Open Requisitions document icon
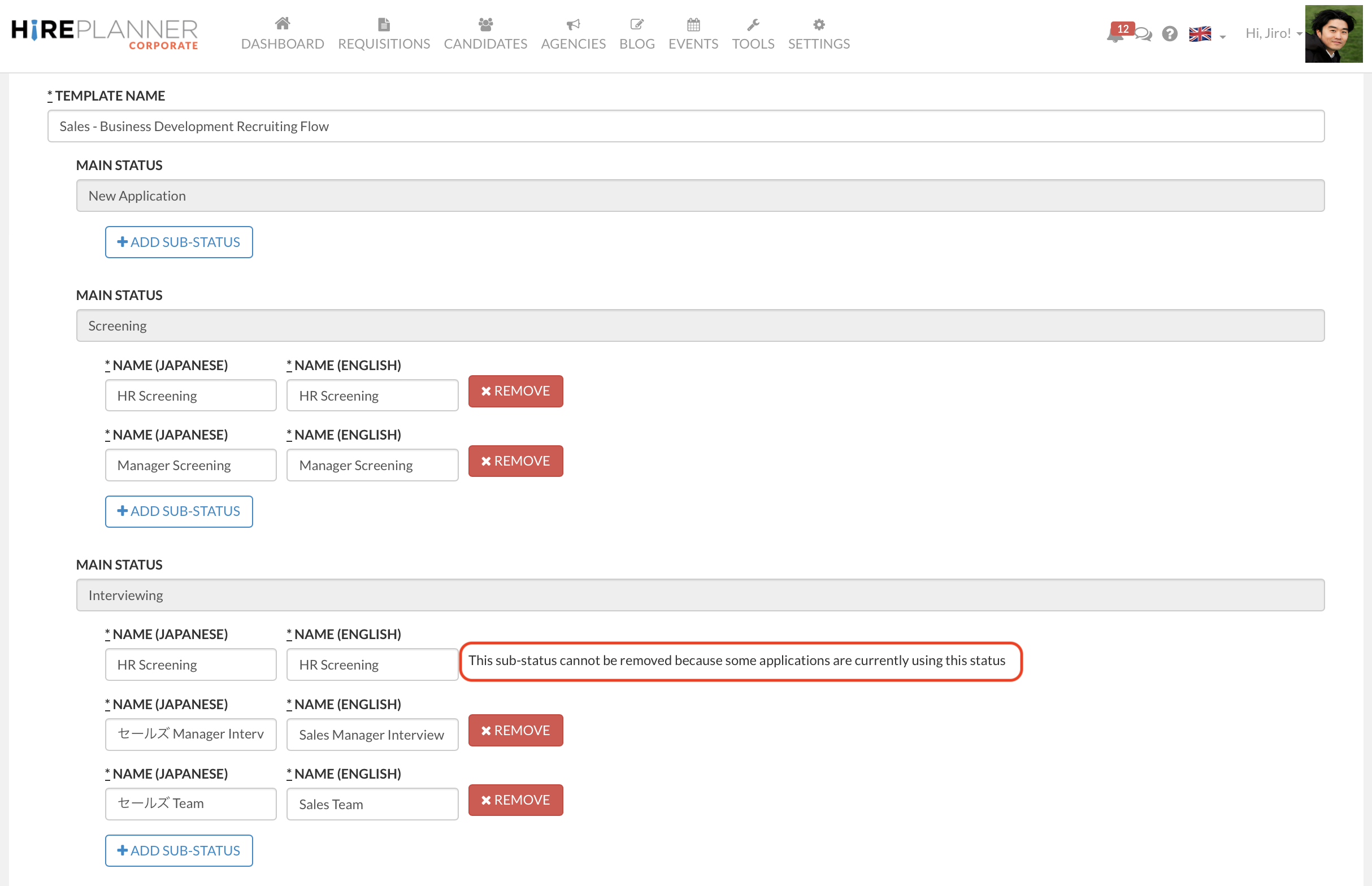Image resolution: width=1372 pixels, height=886 pixels. click(384, 24)
